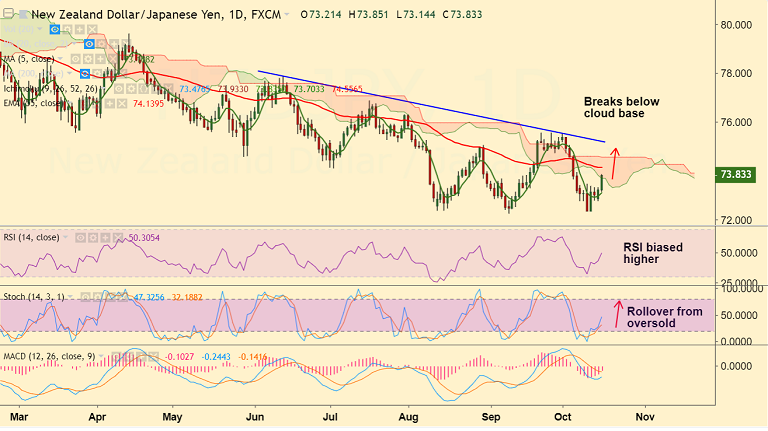Toggle visibility eye for BB (20, close, 2)
The image size is (768, 431).
tap(89, 44)
